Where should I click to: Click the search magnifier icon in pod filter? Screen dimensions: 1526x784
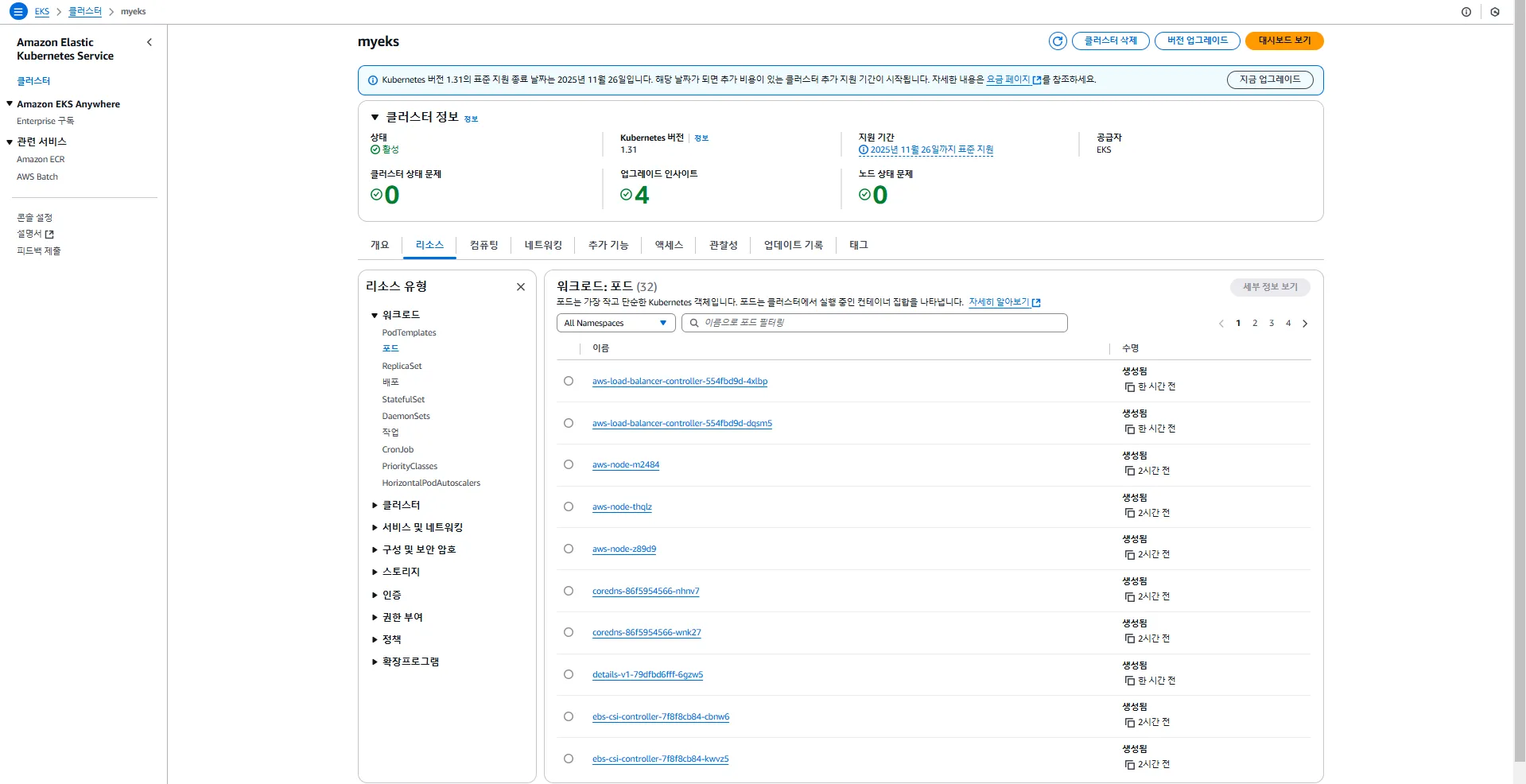pos(694,323)
